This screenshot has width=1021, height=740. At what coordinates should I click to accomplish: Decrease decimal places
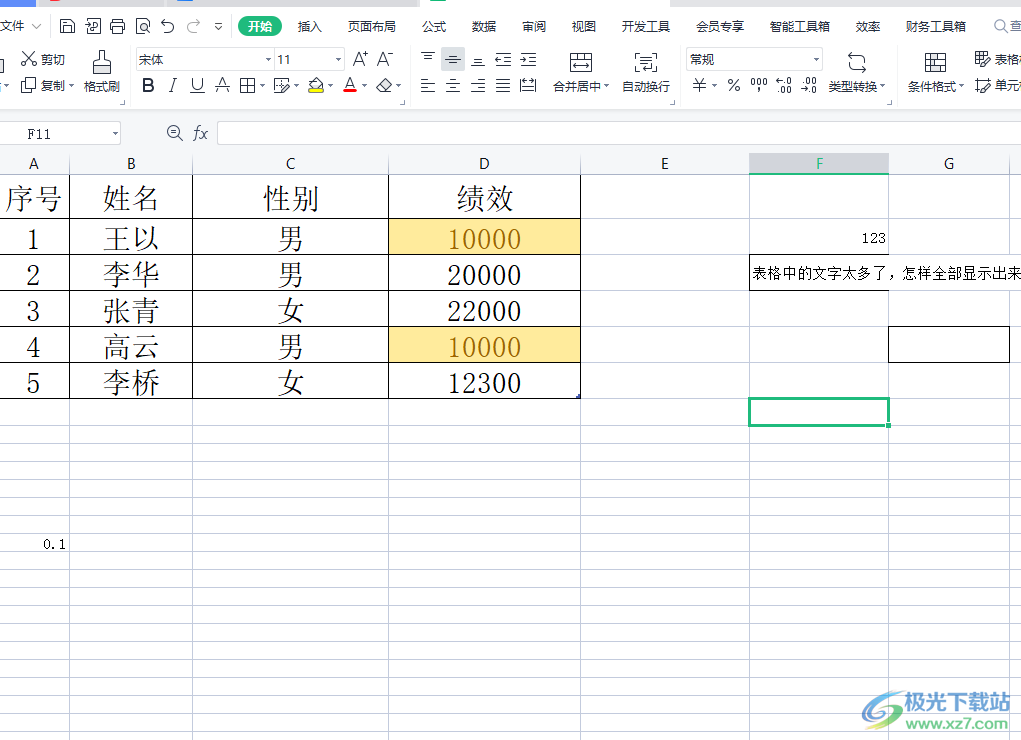point(809,85)
